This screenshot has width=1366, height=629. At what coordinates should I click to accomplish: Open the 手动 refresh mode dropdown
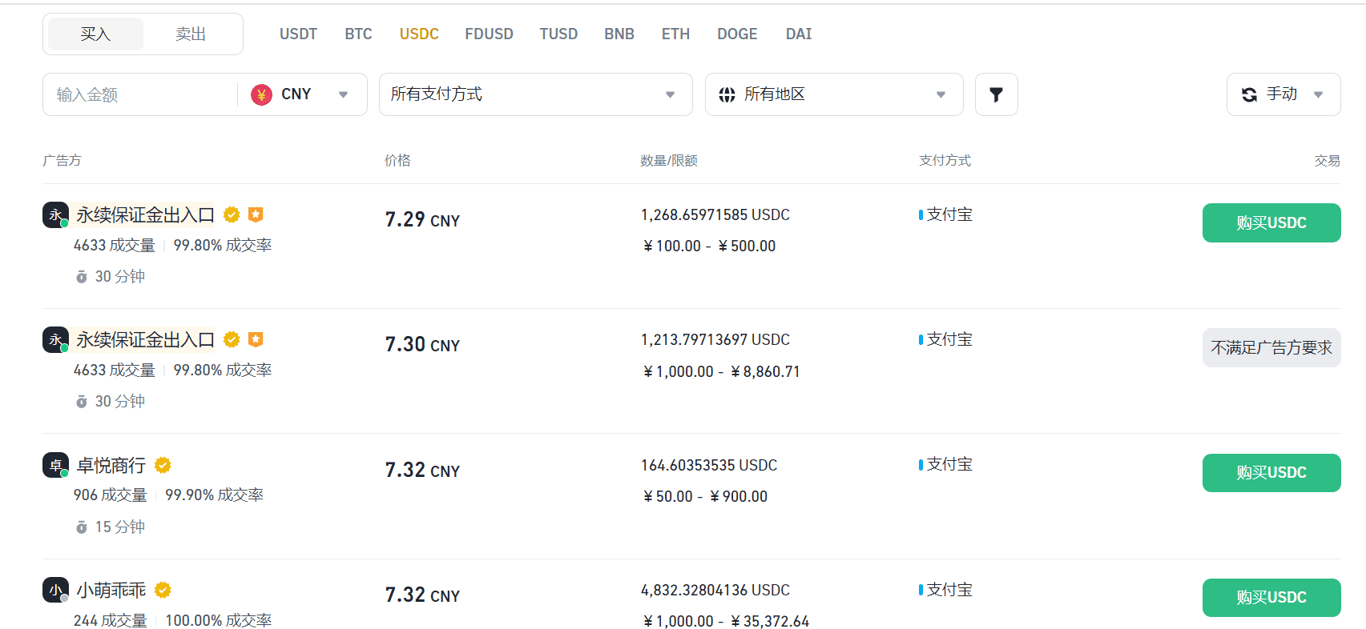point(1283,94)
